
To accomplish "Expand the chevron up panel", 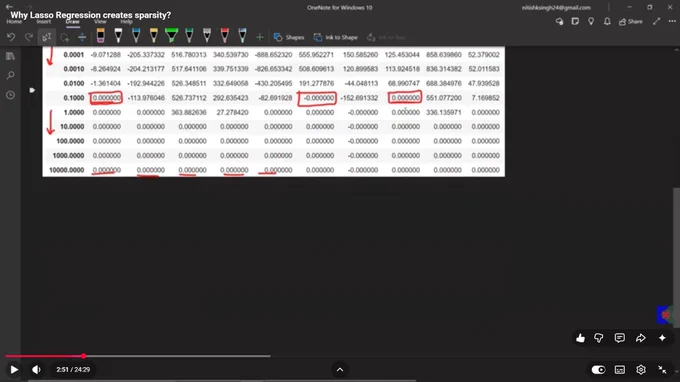I will coord(340,370).
